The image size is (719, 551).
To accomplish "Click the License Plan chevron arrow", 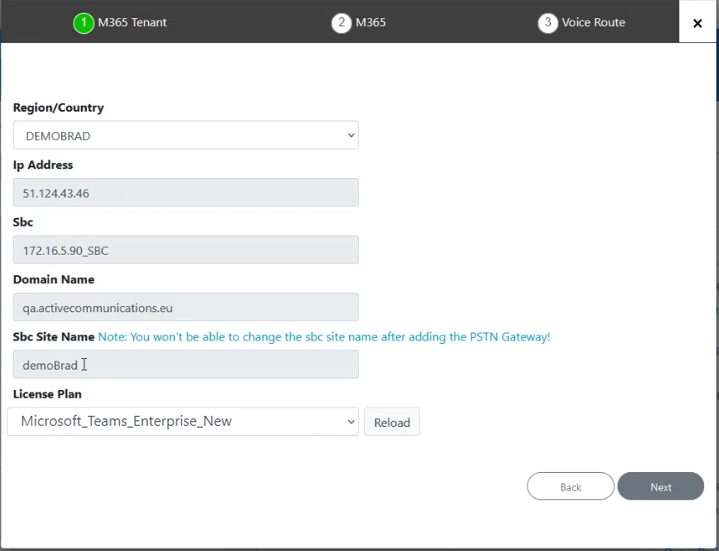I will [x=351, y=421].
